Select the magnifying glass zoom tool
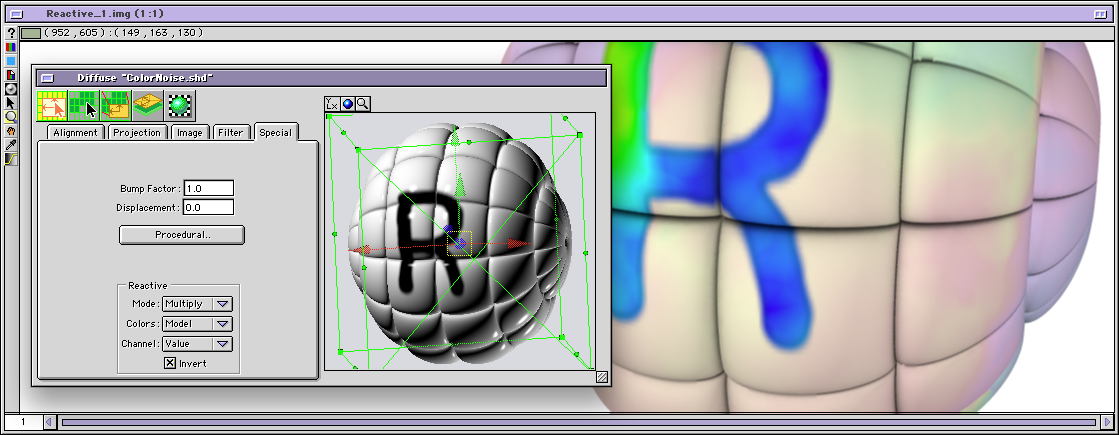 (11, 116)
